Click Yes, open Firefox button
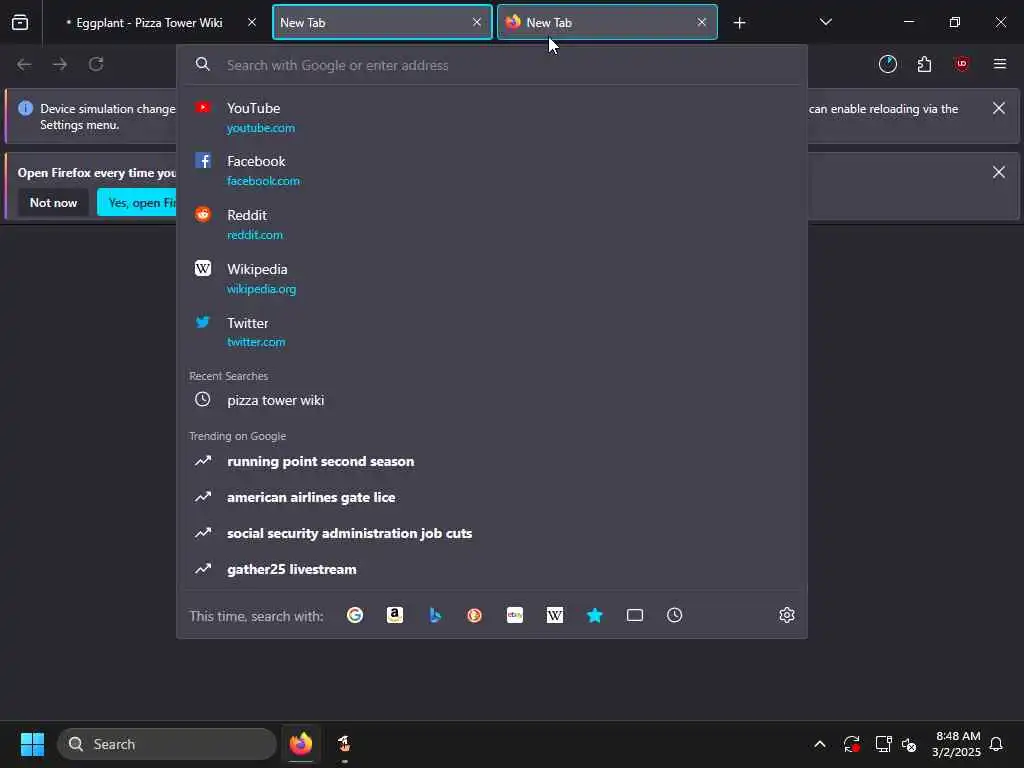1024x768 pixels. tap(137, 202)
